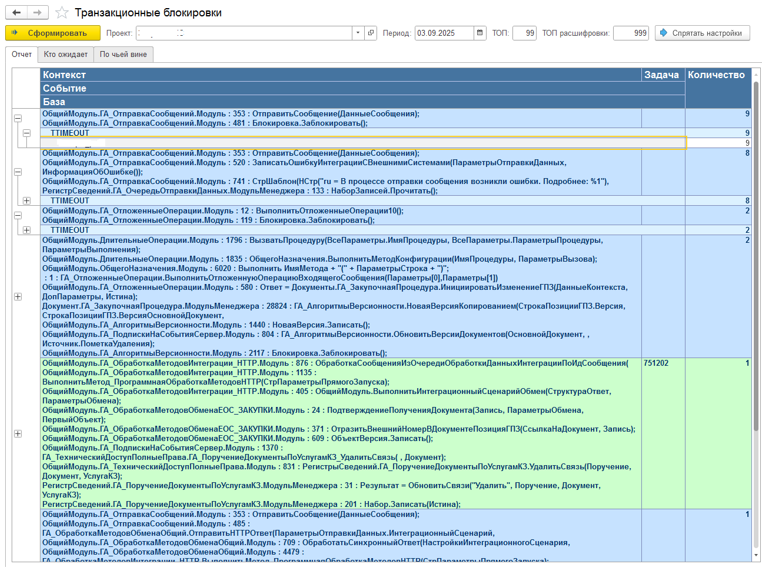Click into the Период date field
765x567 pixels.
(x=443, y=33)
